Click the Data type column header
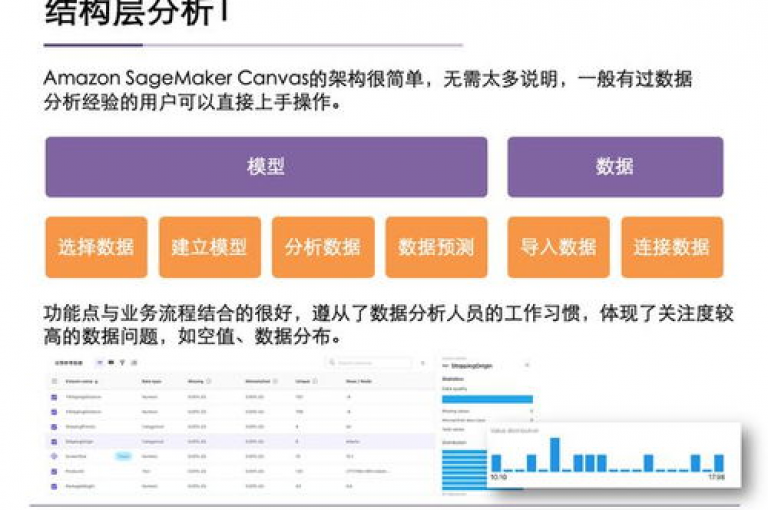This screenshot has width=768, height=510. click(151, 381)
